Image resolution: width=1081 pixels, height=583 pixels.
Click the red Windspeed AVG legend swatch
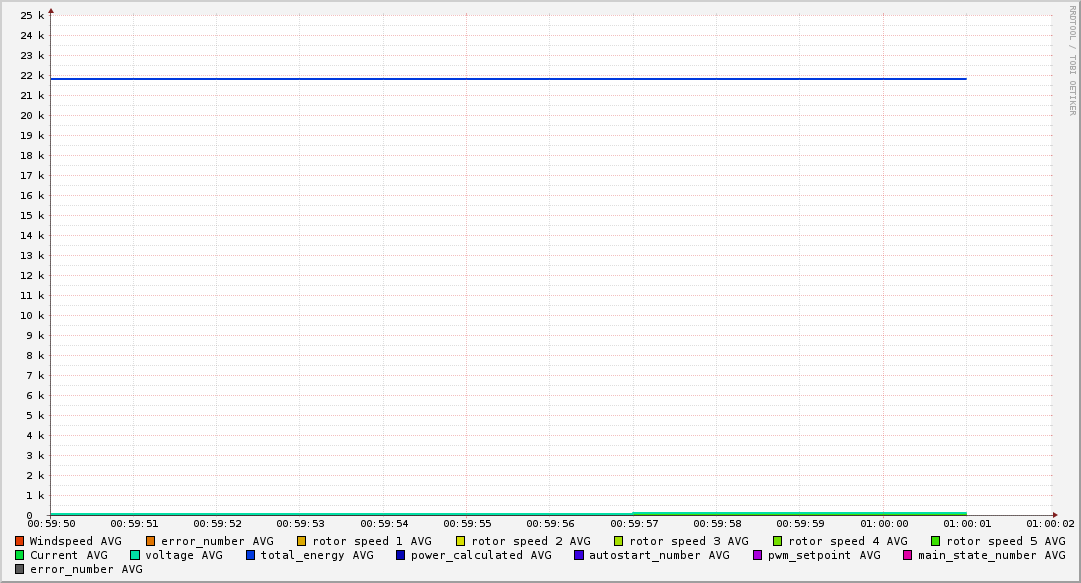click(20, 541)
